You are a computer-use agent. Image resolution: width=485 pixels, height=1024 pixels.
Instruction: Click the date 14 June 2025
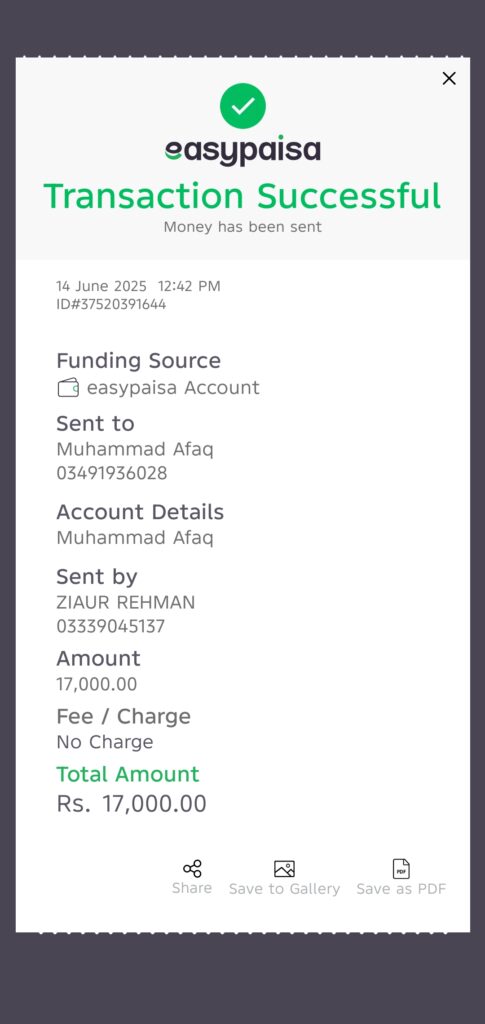pyautogui.click(x=101, y=286)
